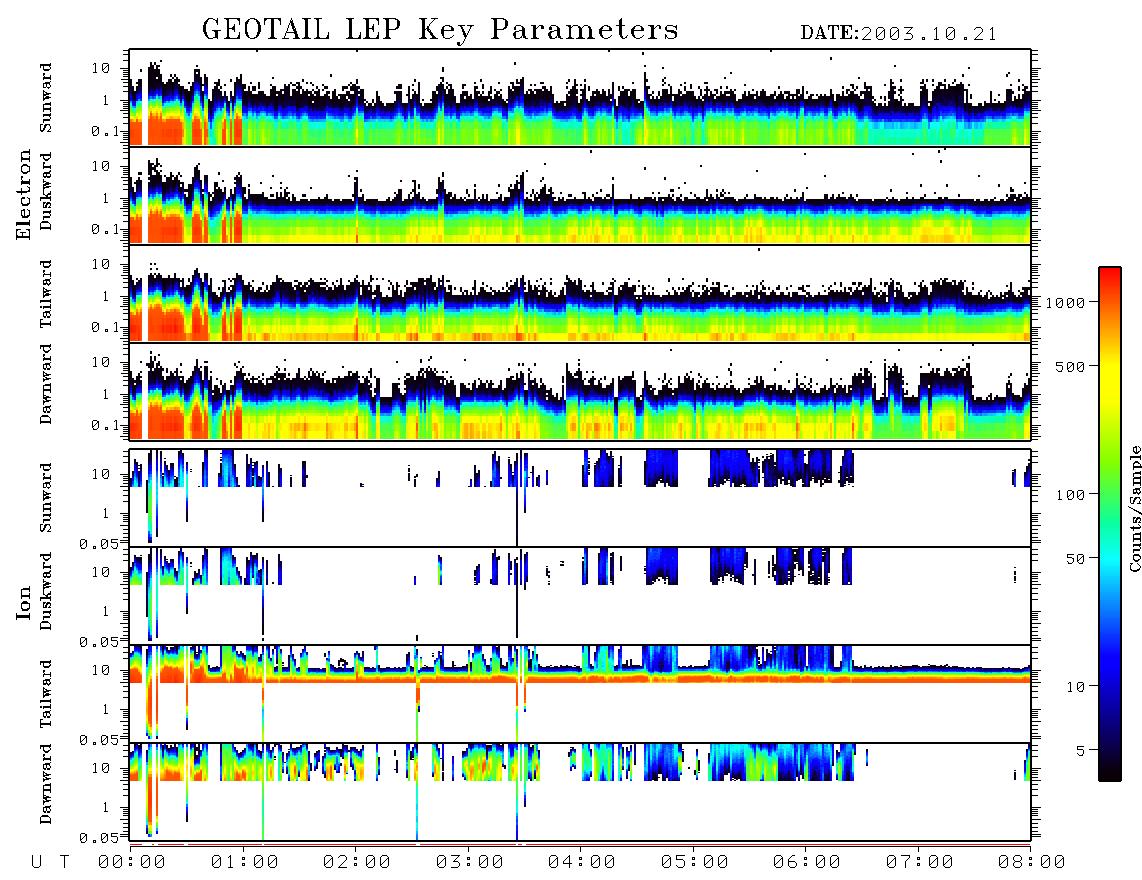Viewport: 1142px width, 880px height.
Task: Click the 50 colorbar tick label
Action: [1075, 559]
